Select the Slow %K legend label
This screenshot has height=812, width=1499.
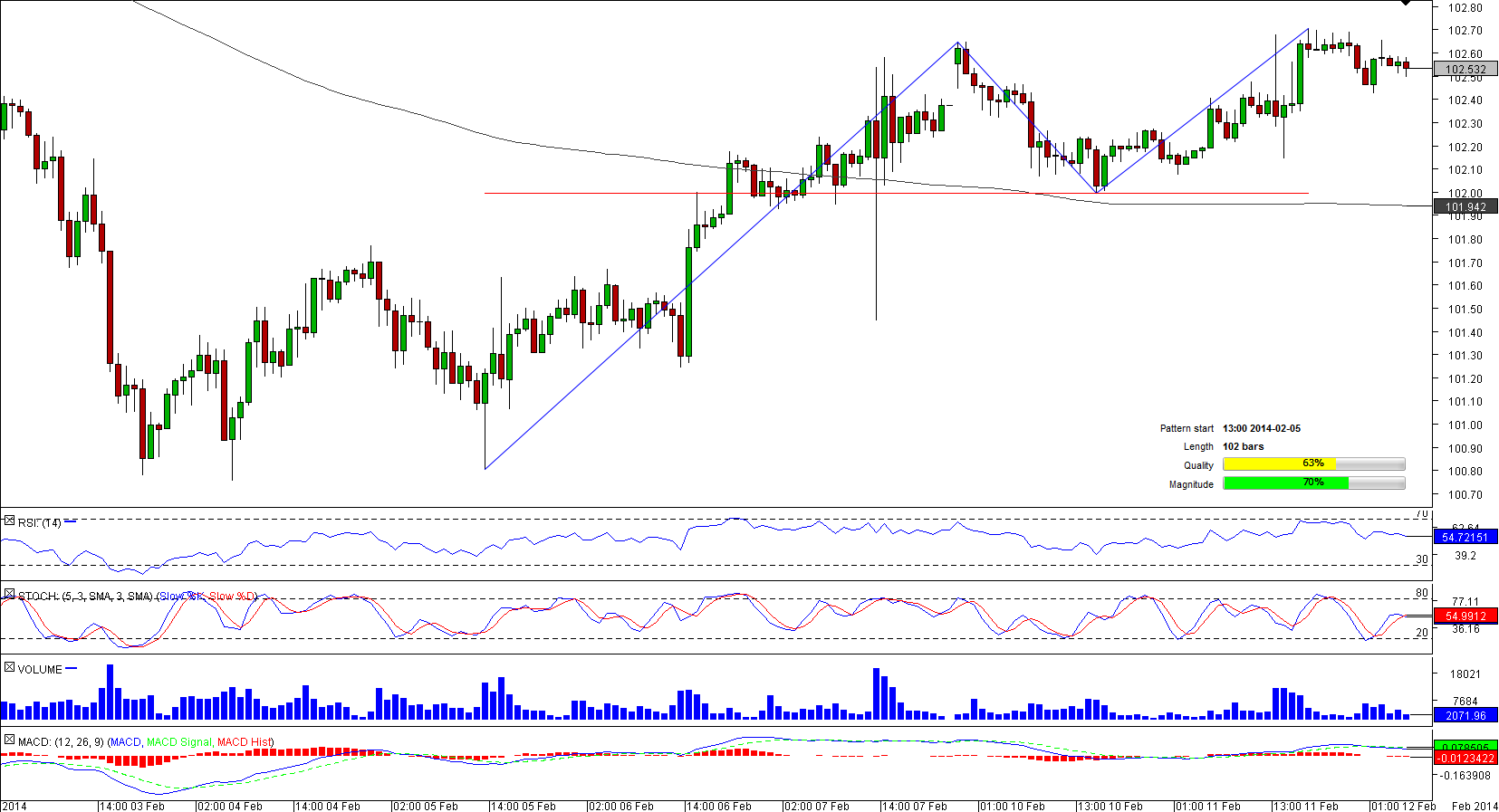click(182, 597)
